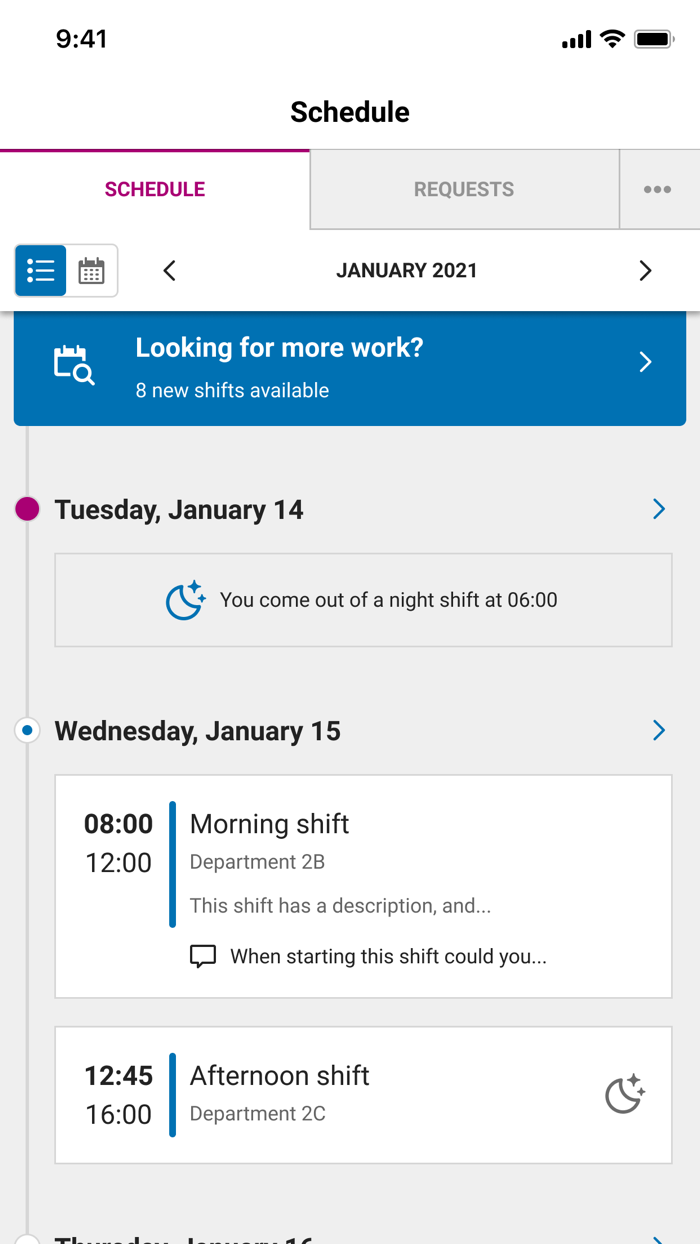The height and width of the screenshot is (1244, 700).
Task: Open the ellipsis overflow tab menu
Action: 659,189
